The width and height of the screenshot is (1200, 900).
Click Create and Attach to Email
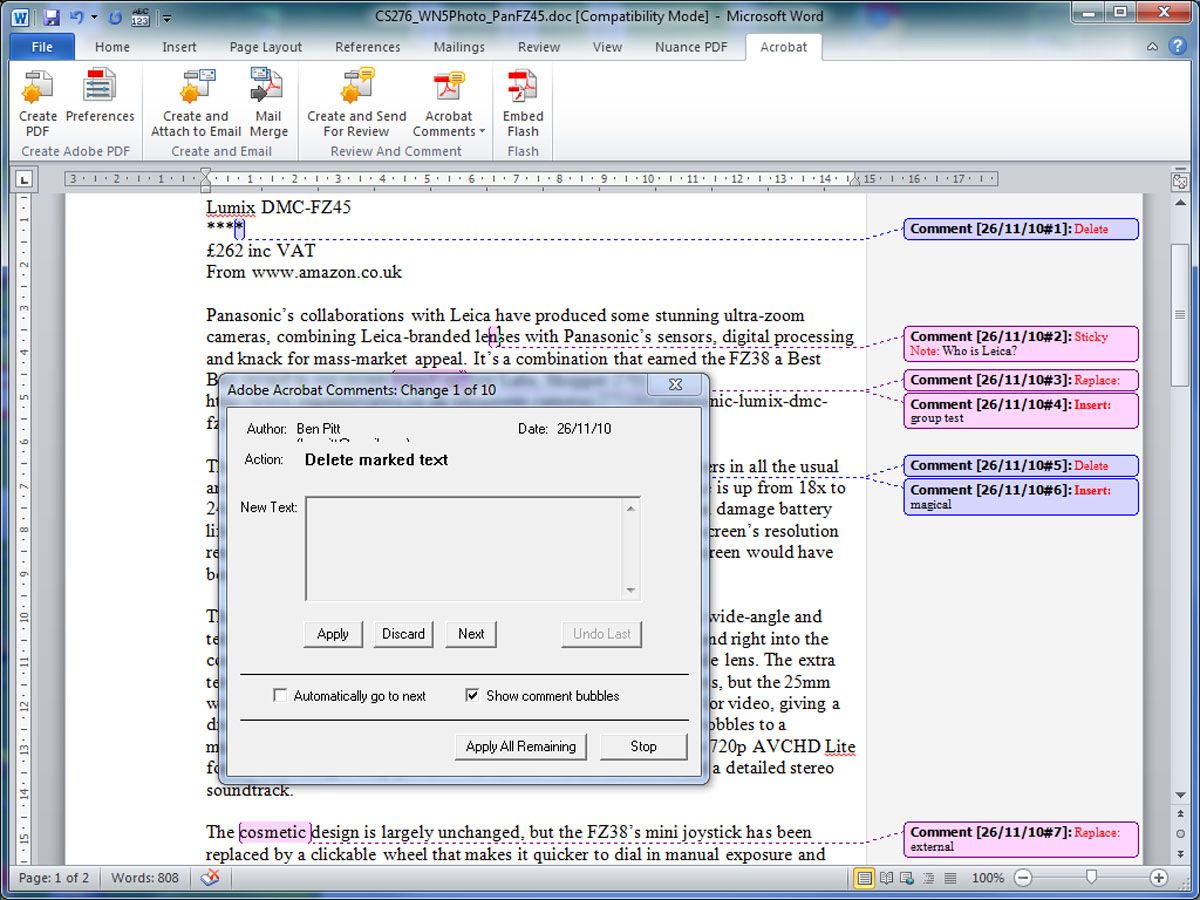pos(196,103)
